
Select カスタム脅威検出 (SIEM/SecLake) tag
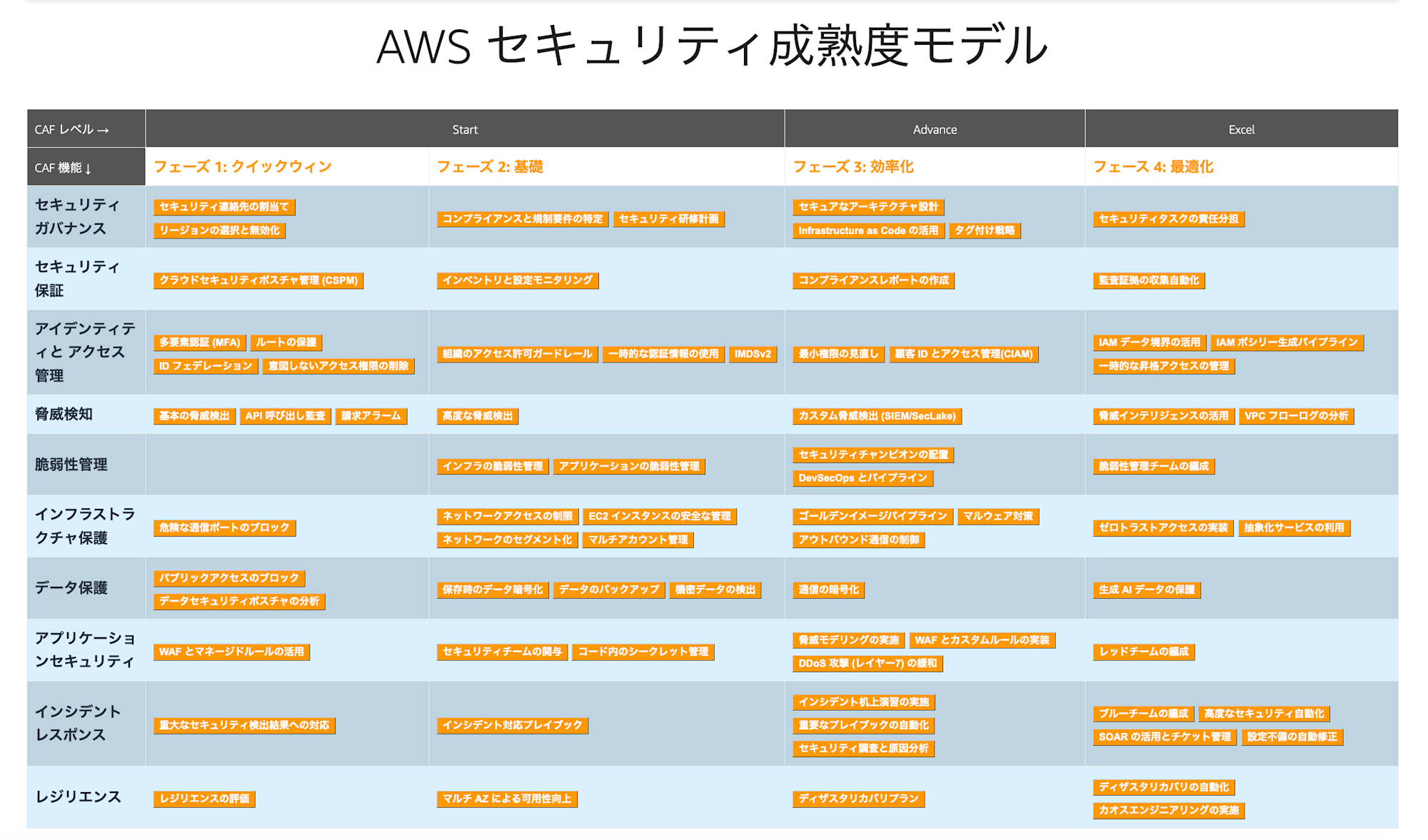click(x=877, y=416)
